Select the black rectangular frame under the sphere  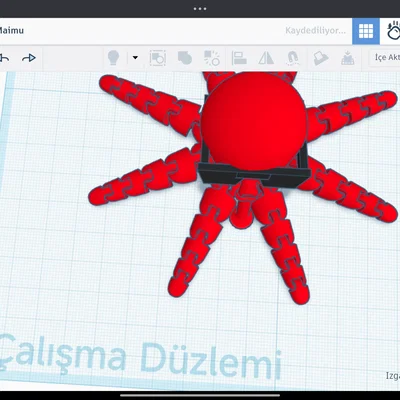coord(254,176)
